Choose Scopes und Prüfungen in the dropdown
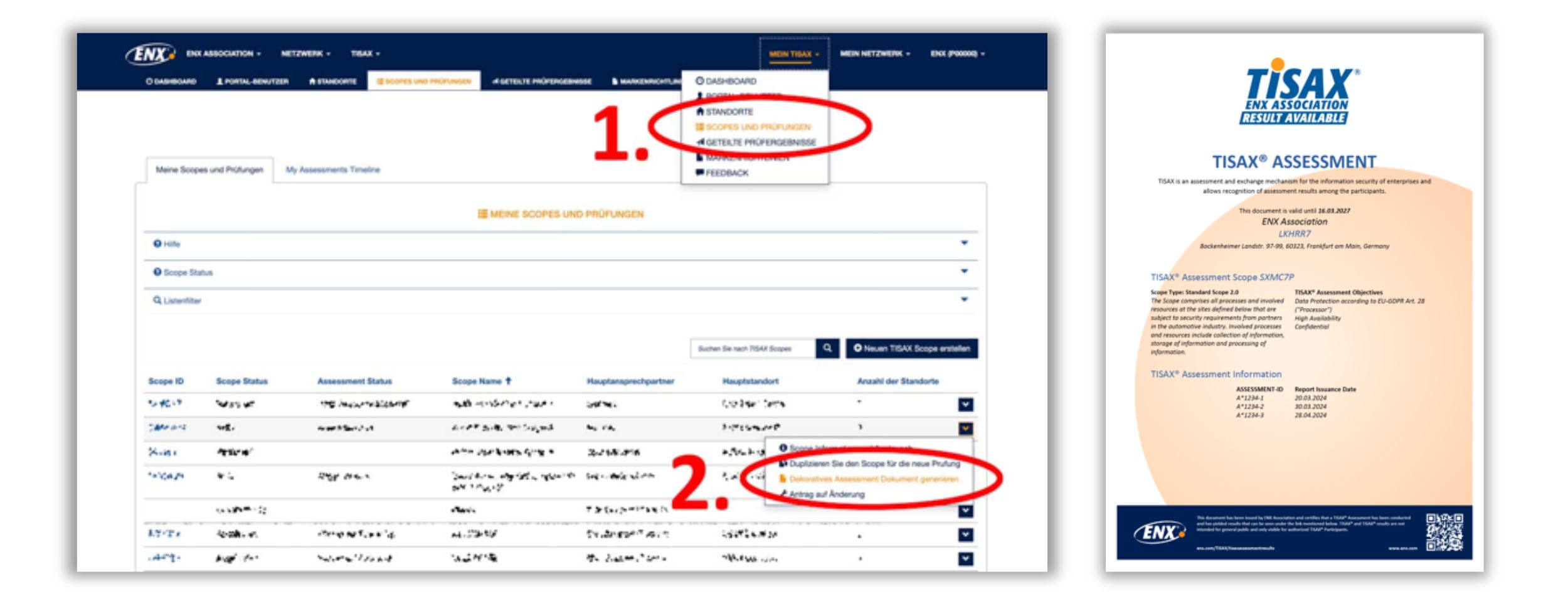 tap(753, 127)
